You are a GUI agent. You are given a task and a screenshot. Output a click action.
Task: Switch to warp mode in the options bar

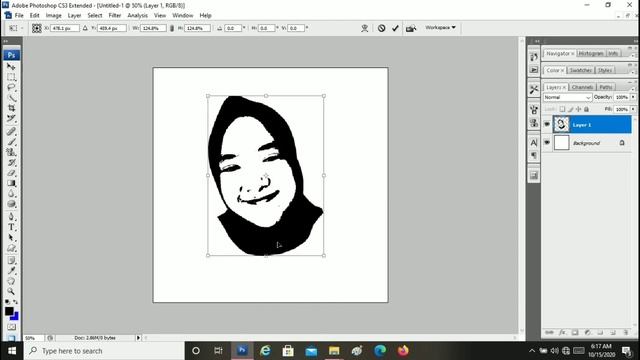(x=364, y=28)
